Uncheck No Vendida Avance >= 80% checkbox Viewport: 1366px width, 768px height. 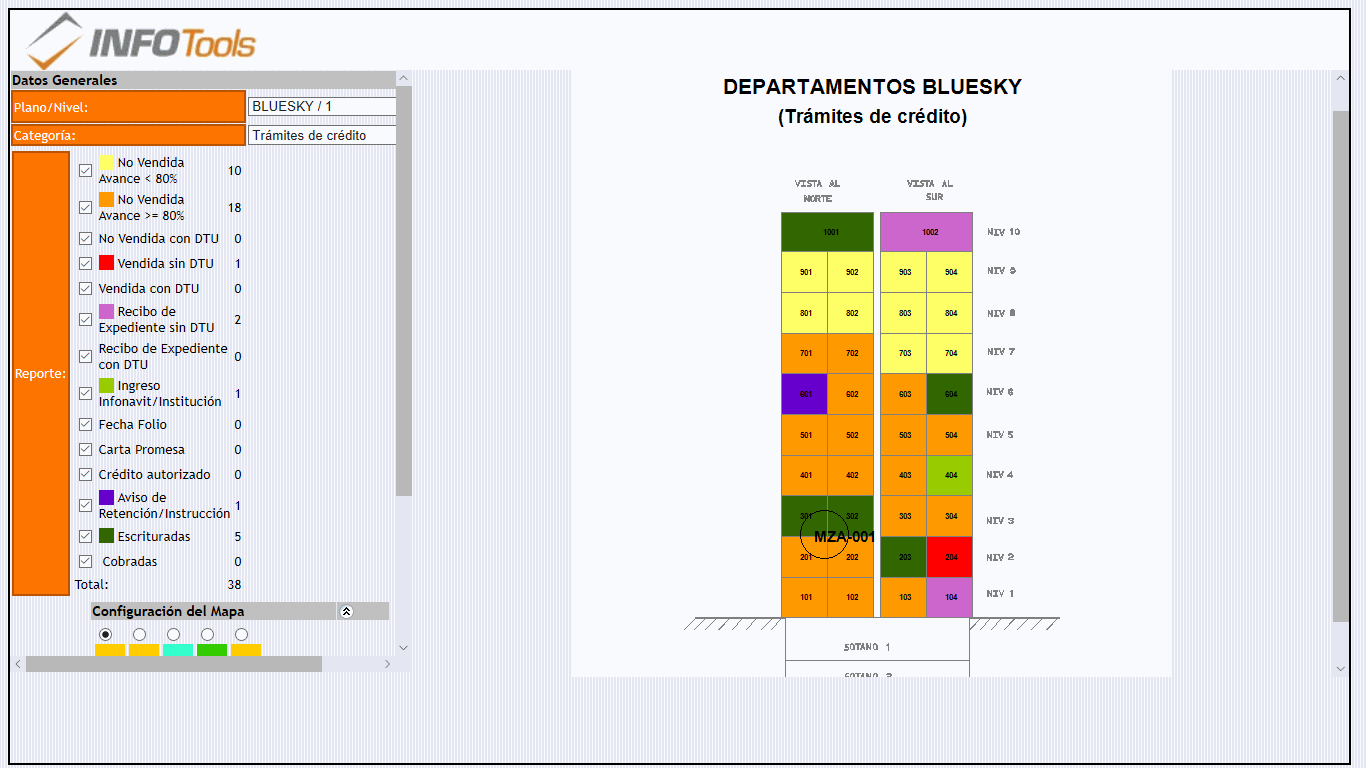pos(86,207)
